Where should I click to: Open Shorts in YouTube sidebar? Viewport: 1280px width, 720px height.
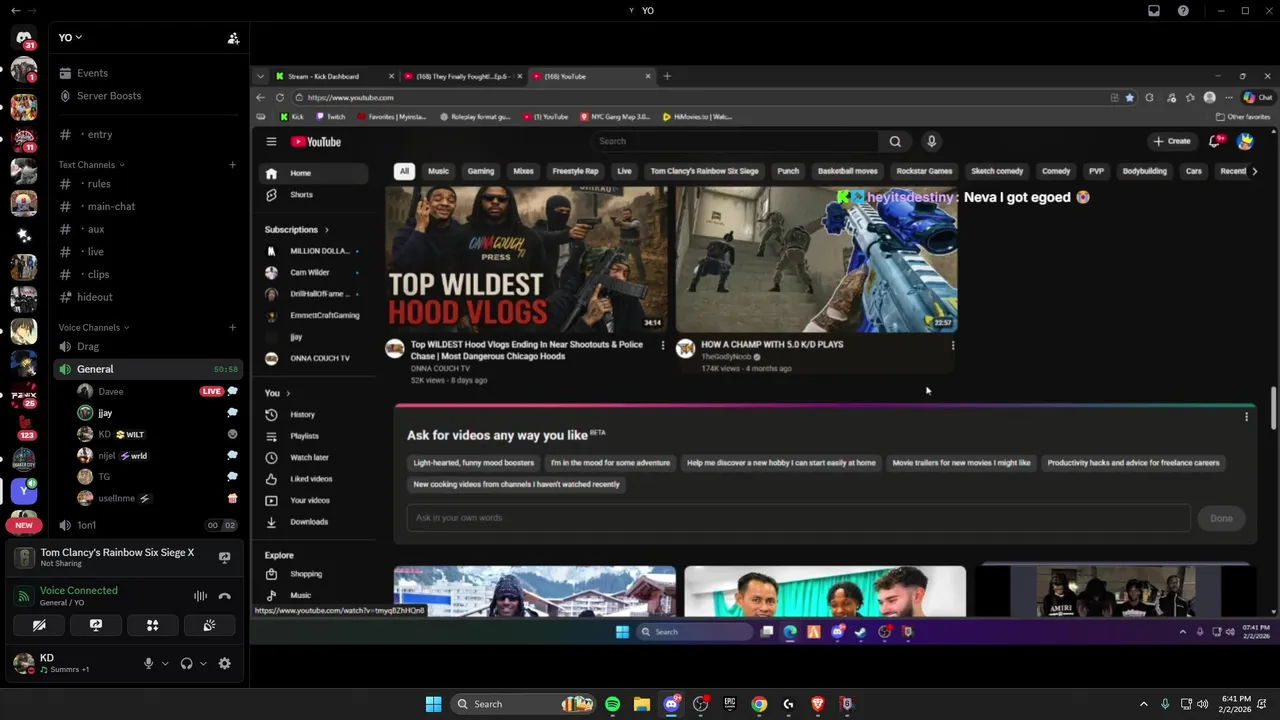(x=301, y=195)
